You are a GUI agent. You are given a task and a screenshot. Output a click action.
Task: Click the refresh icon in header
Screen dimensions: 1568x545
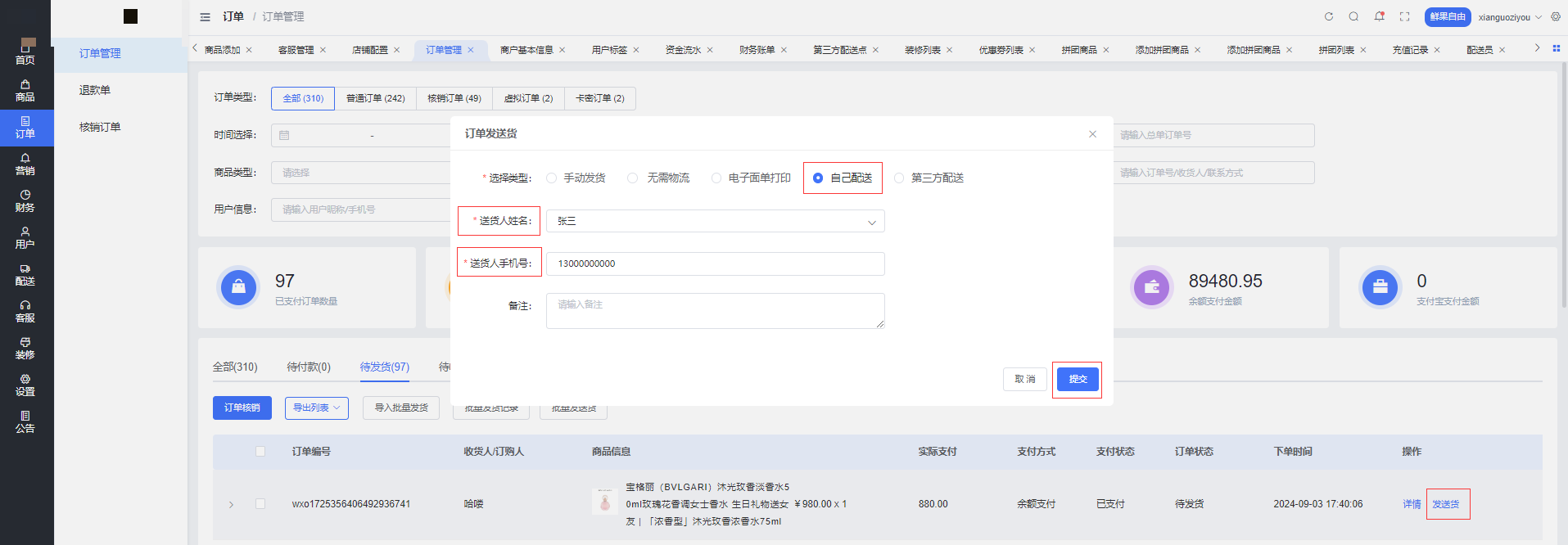click(1329, 16)
